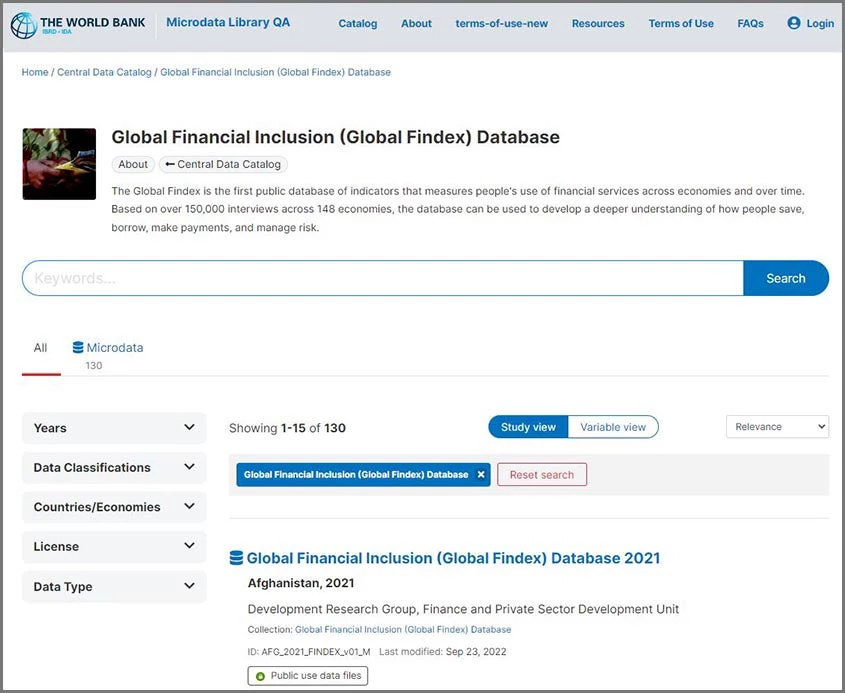This screenshot has width=845, height=693.
Task: Open Global Findex Database 2021 study title
Action: [453, 558]
